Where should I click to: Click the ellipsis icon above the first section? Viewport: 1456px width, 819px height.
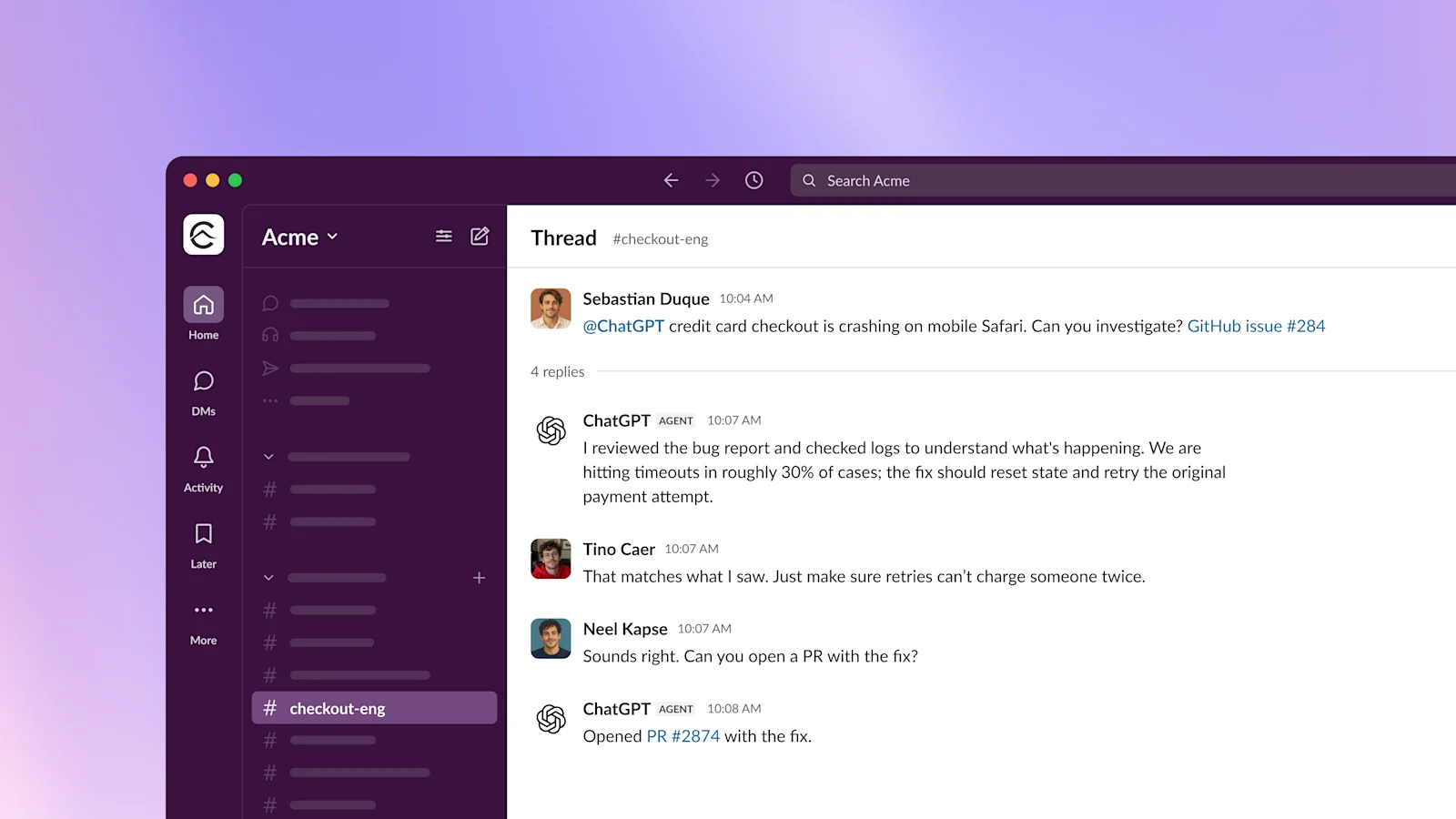tap(270, 400)
